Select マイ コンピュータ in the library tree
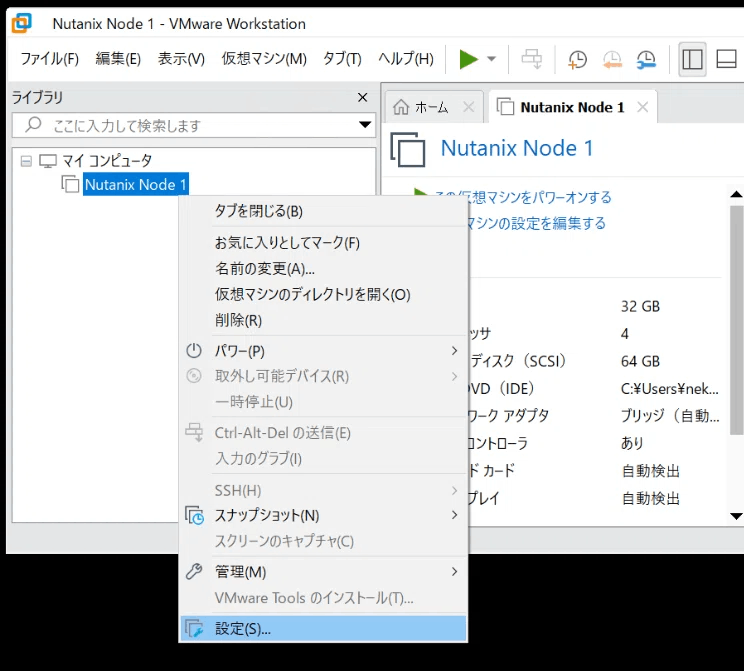The height and width of the screenshot is (671, 744). [106, 161]
